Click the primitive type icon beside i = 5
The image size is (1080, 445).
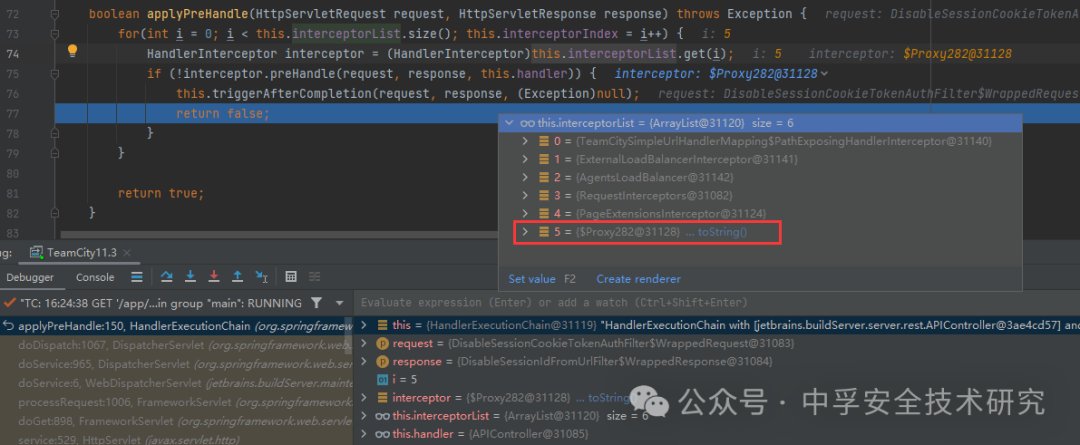[x=382, y=379]
